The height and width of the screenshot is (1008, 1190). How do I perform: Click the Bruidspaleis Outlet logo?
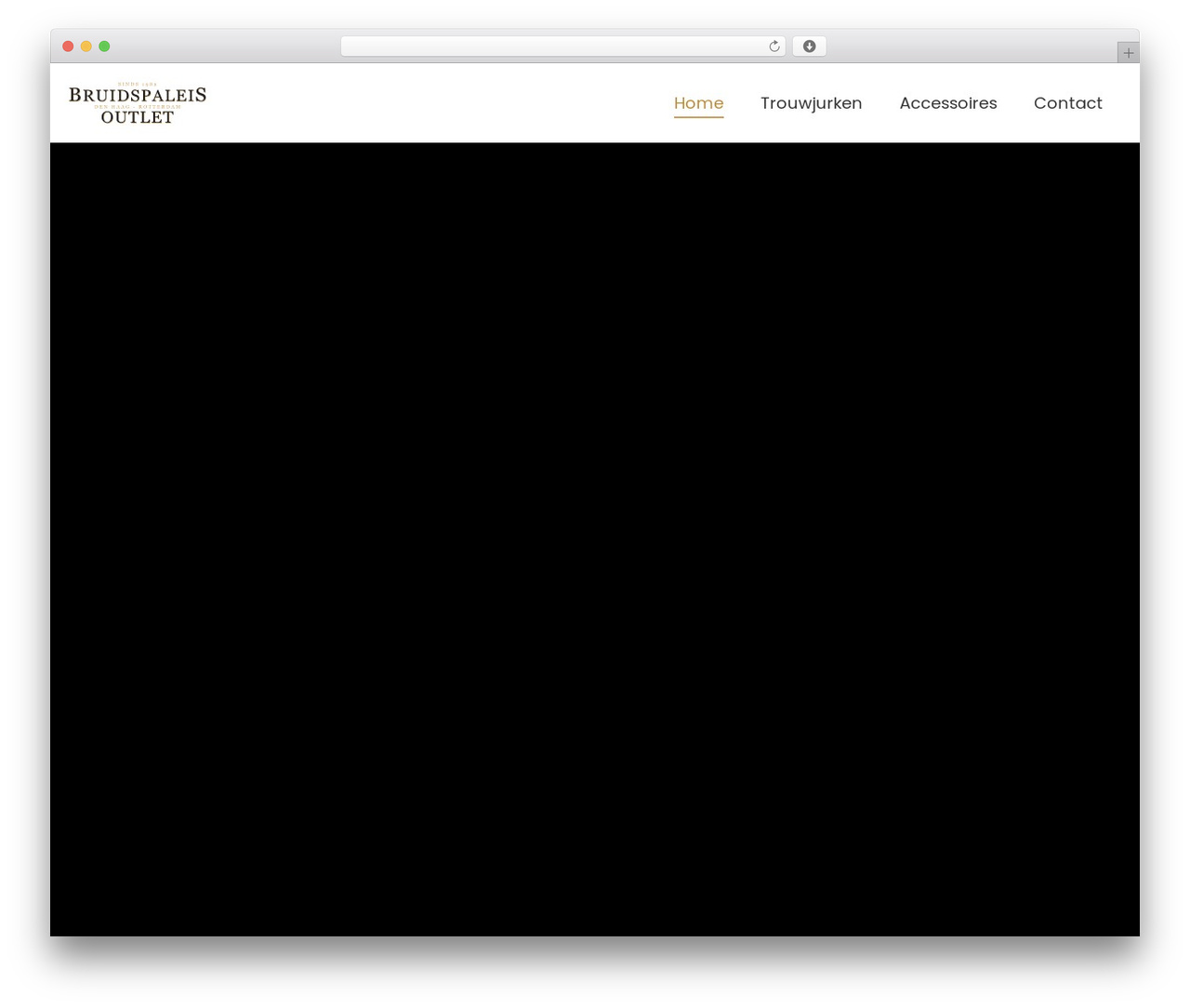click(x=138, y=103)
